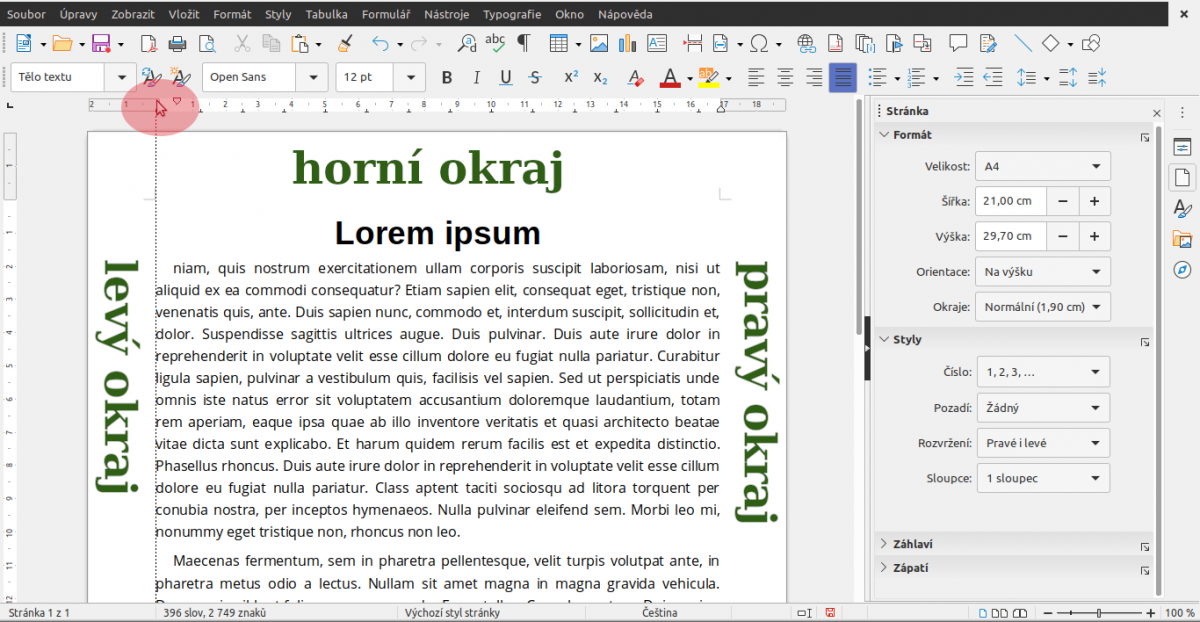Toggle italic formatting
This screenshot has width=1200, height=622.
point(476,78)
